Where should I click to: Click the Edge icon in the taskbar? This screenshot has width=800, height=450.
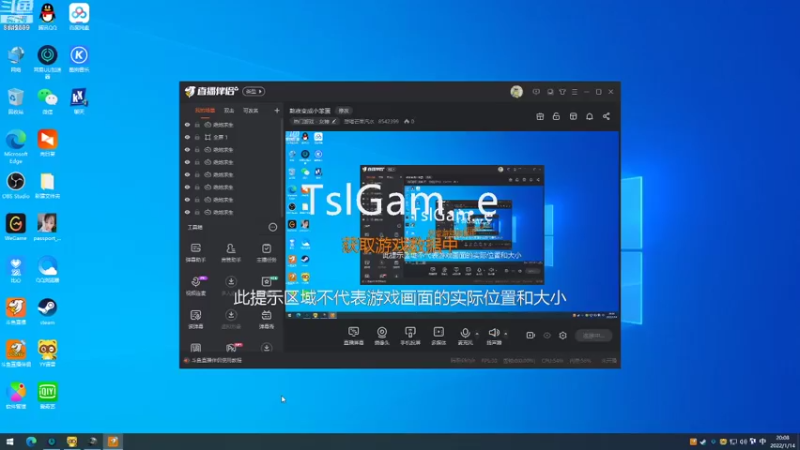[31, 441]
